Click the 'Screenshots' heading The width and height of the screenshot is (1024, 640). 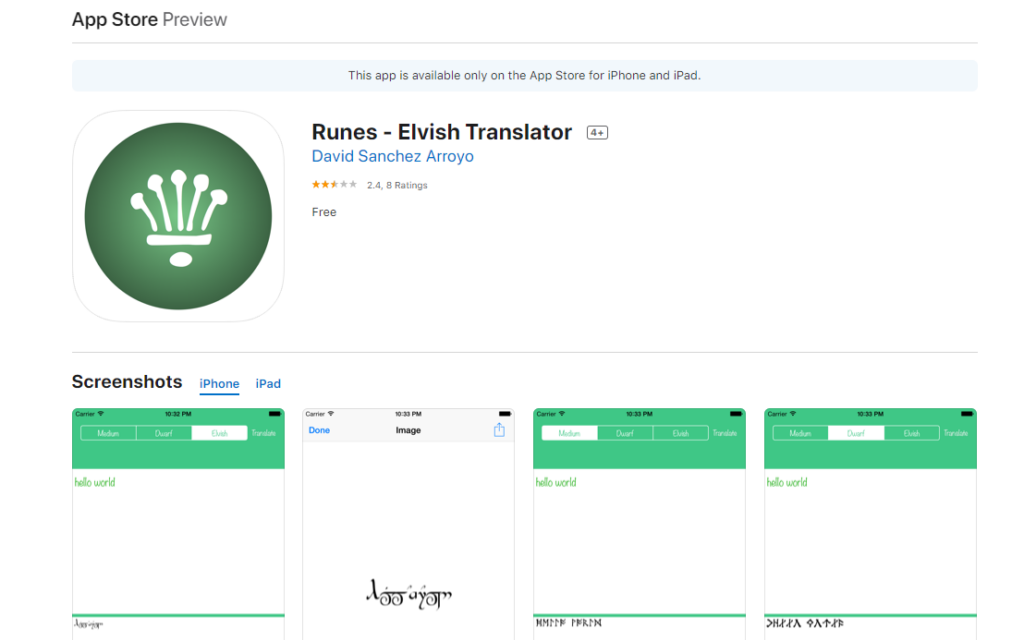[127, 382]
